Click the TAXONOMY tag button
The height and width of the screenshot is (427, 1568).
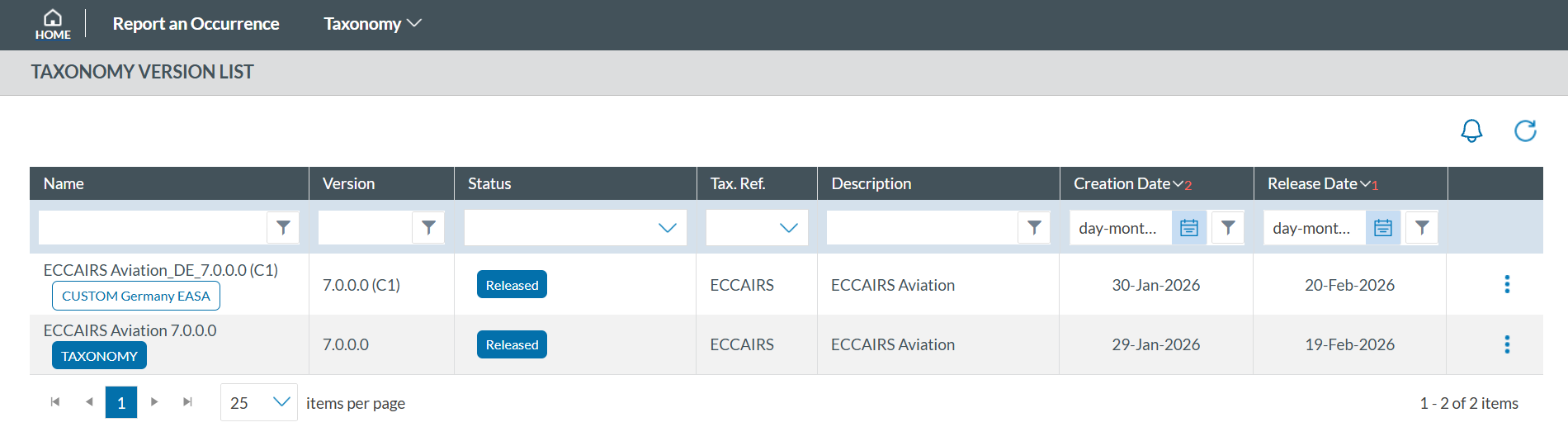tap(99, 356)
